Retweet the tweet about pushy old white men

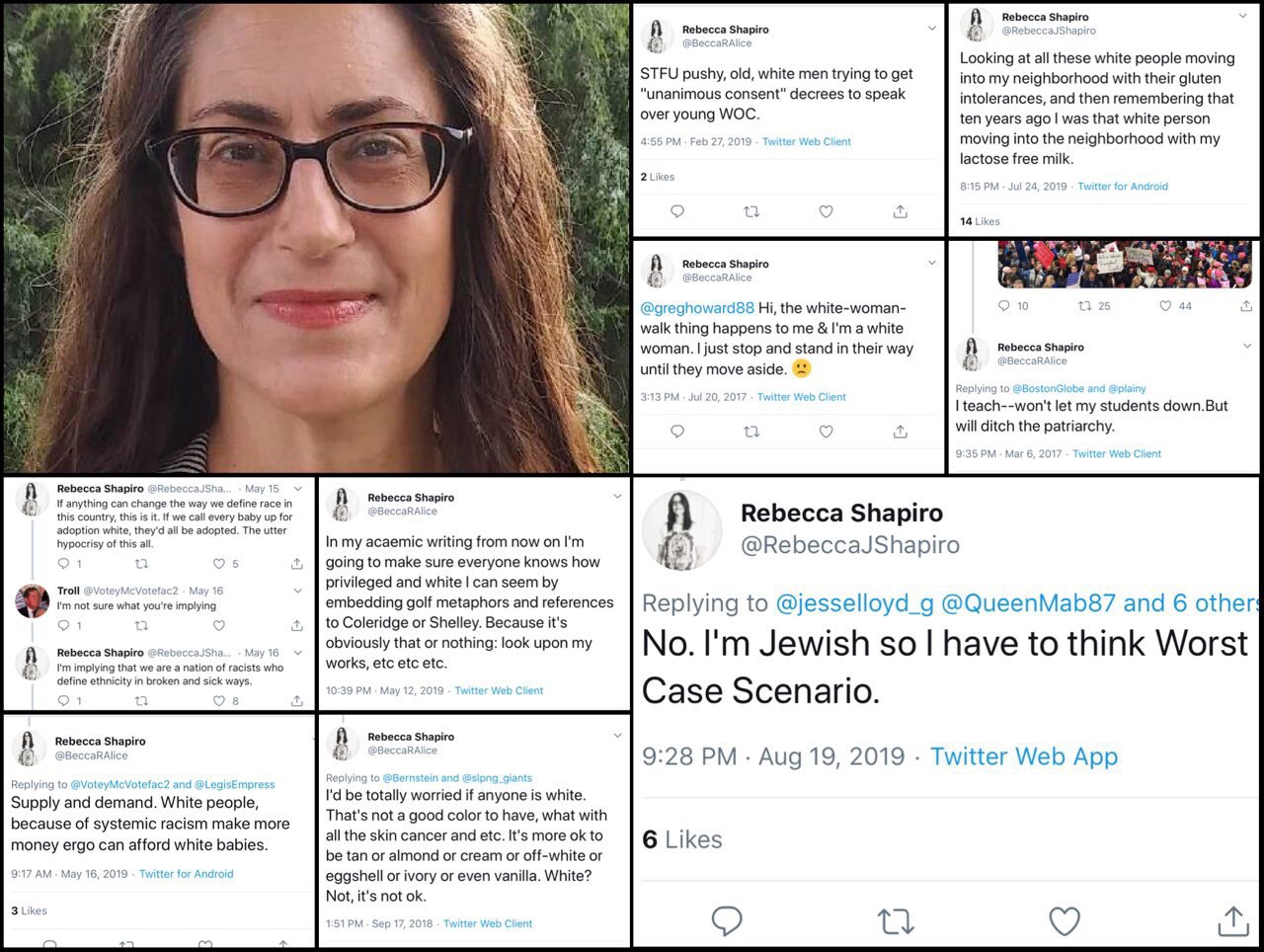pos(751,211)
